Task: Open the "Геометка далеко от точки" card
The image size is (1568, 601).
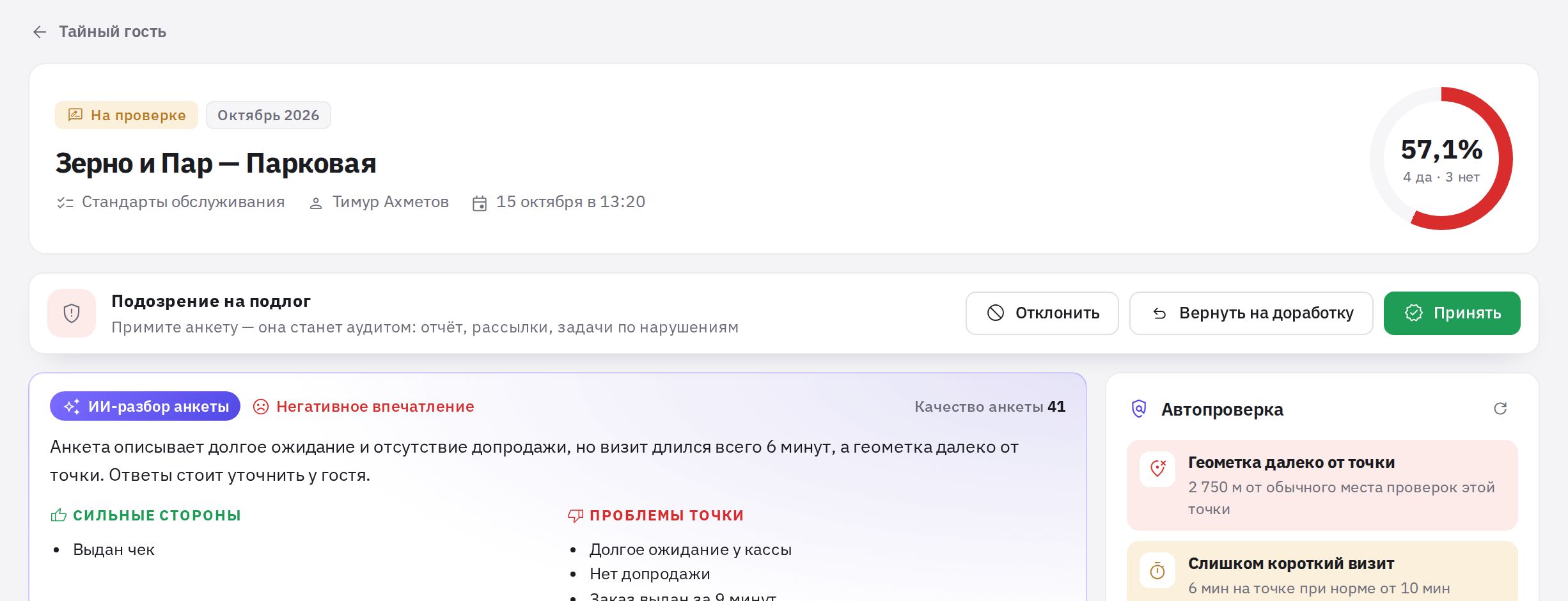Action: tap(1322, 485)
